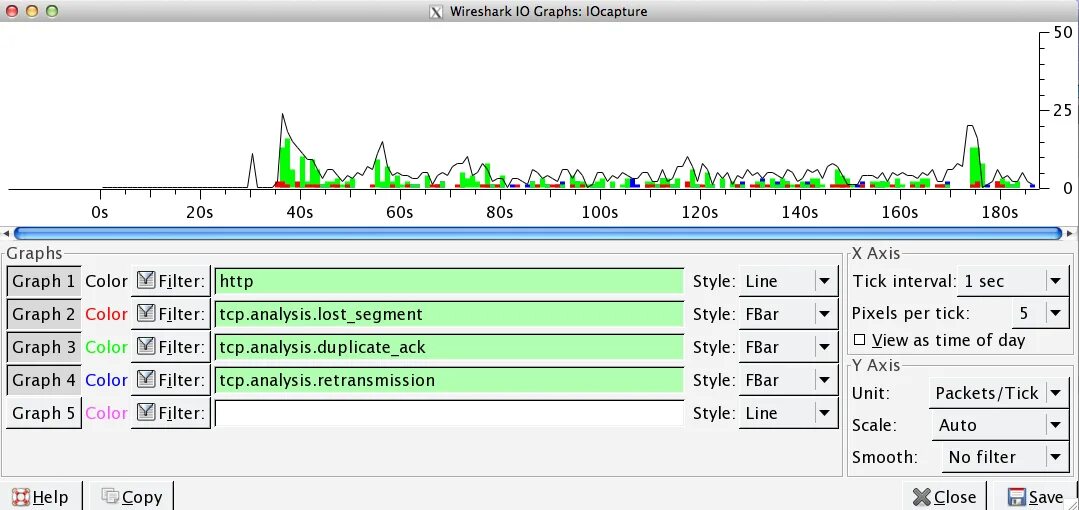Enable the Graph 5 button
This screenshot has width=1079, height=510.
44,414
